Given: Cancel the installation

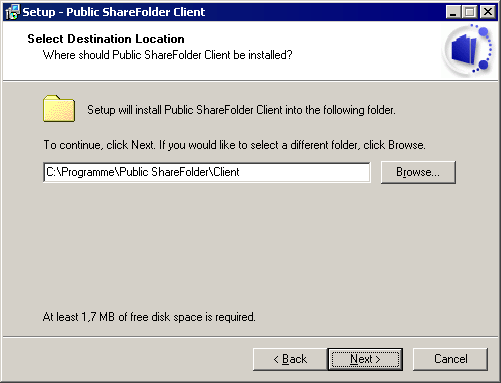Looking at the screenshot, I should click(x=450, y=359).
